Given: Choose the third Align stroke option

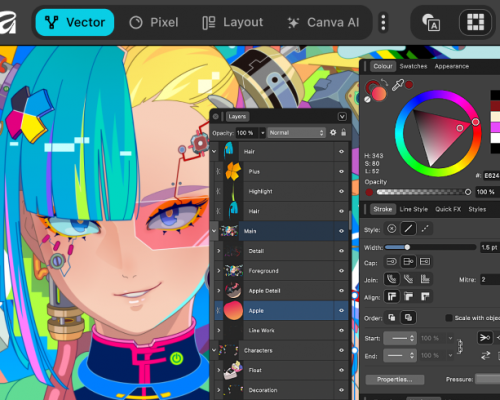Looking at the screenshot, I should tap(425, 296).
